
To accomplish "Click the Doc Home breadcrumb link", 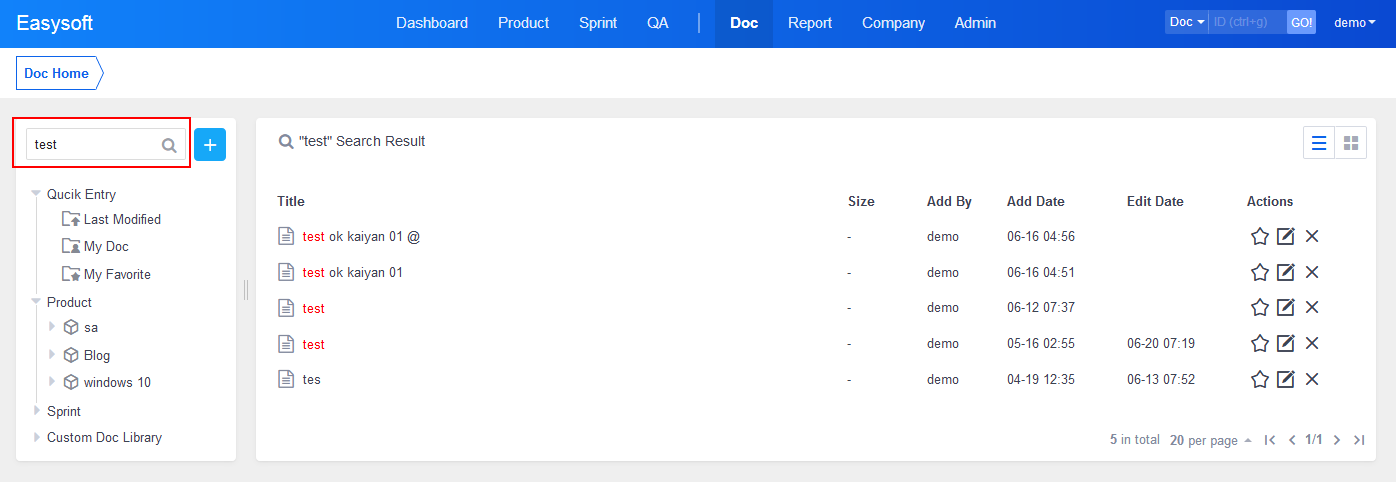I will 57,73.
